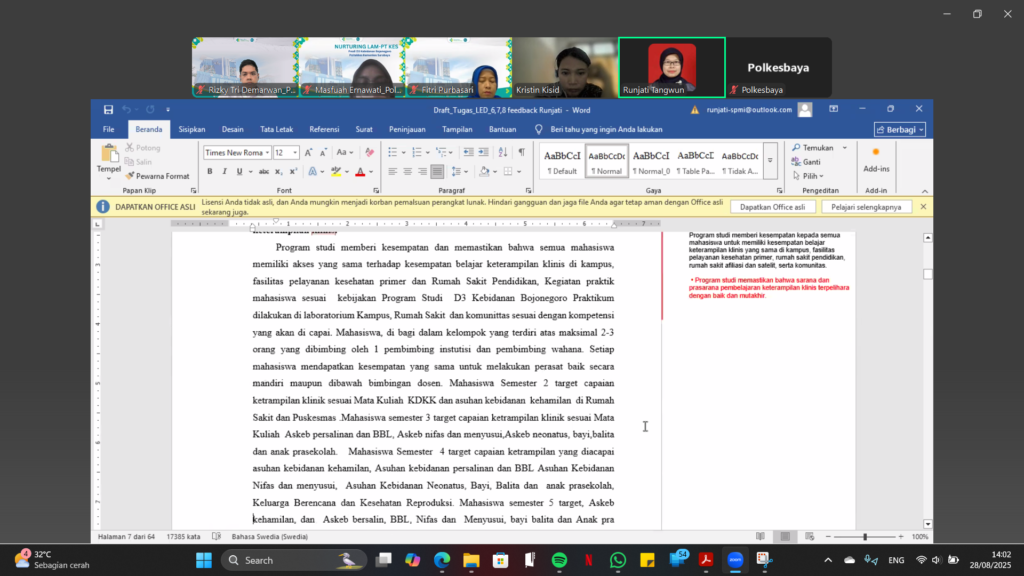Click the Tempel paste icon
Viewport: 1024px width, 576px height.
tap(109, 155)
